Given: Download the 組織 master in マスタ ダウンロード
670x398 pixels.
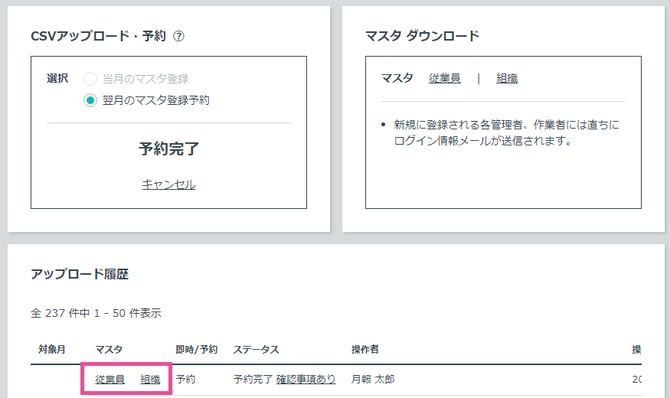Looking at the screenshot, I should (x=507, y=79).
